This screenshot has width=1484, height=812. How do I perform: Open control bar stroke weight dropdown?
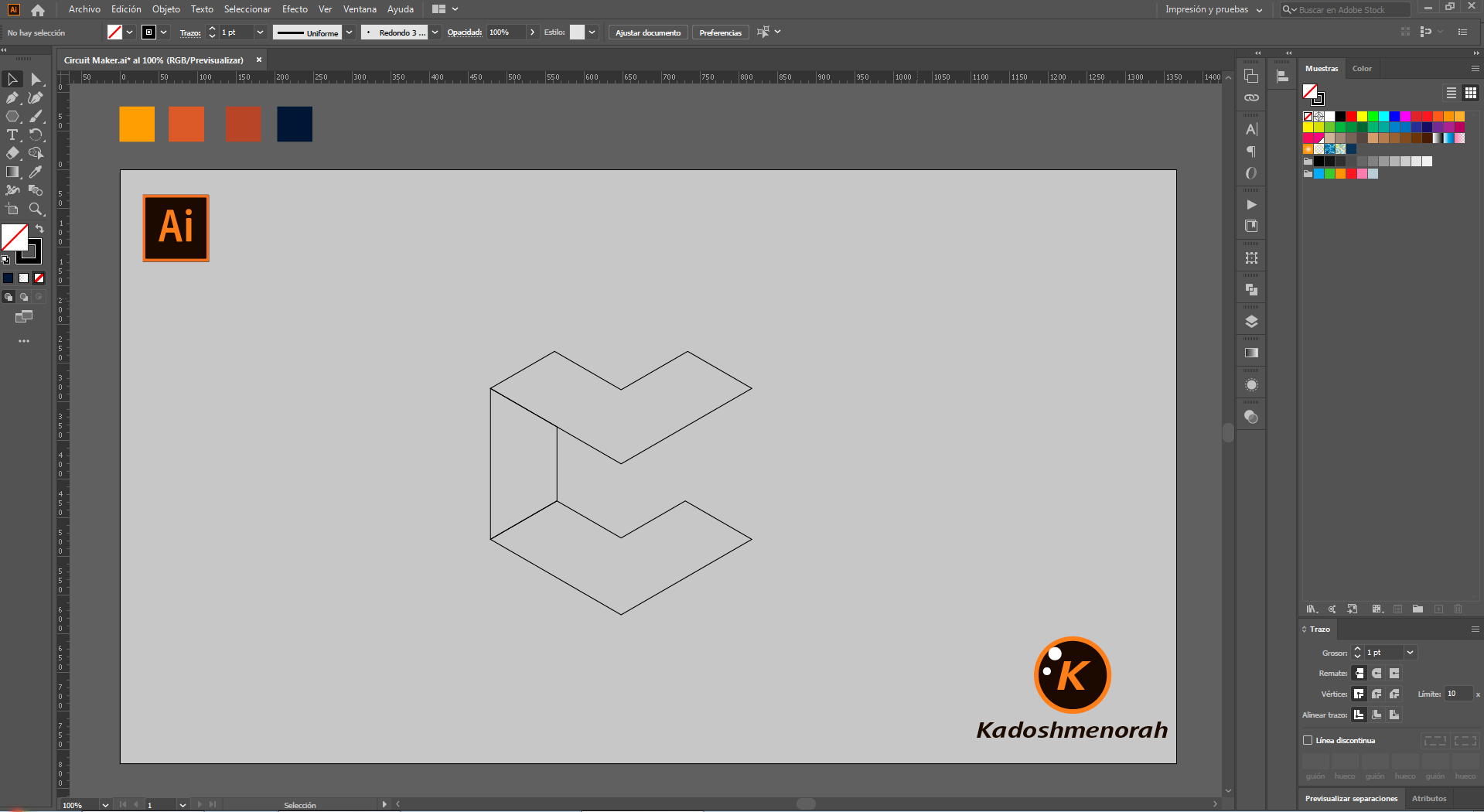click(x=260, y=32)
